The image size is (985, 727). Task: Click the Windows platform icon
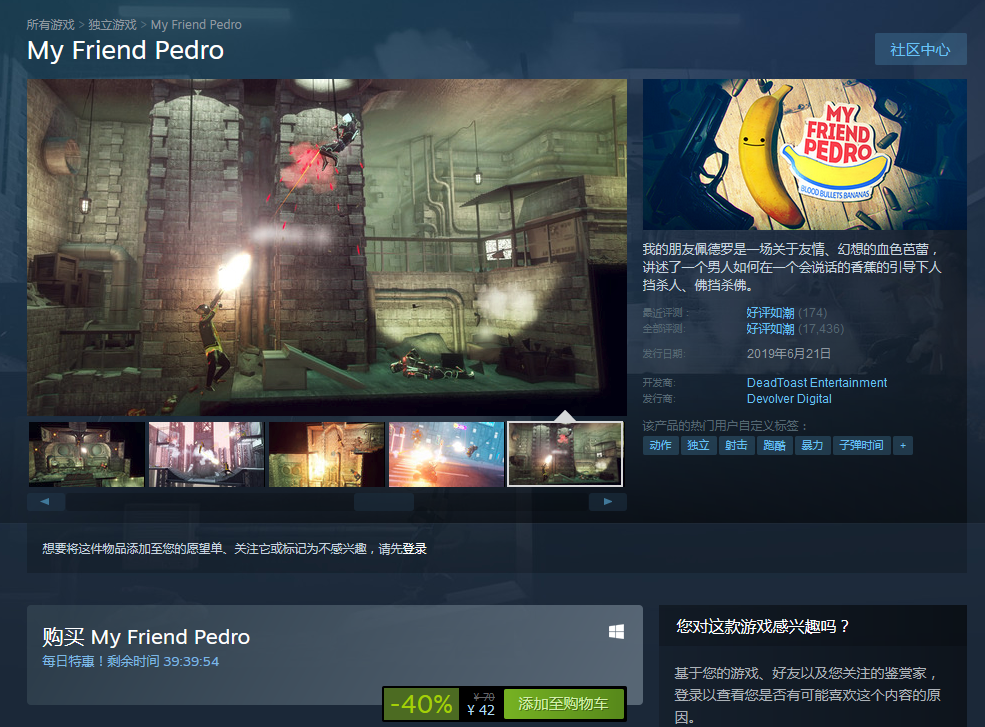point(616,632)
